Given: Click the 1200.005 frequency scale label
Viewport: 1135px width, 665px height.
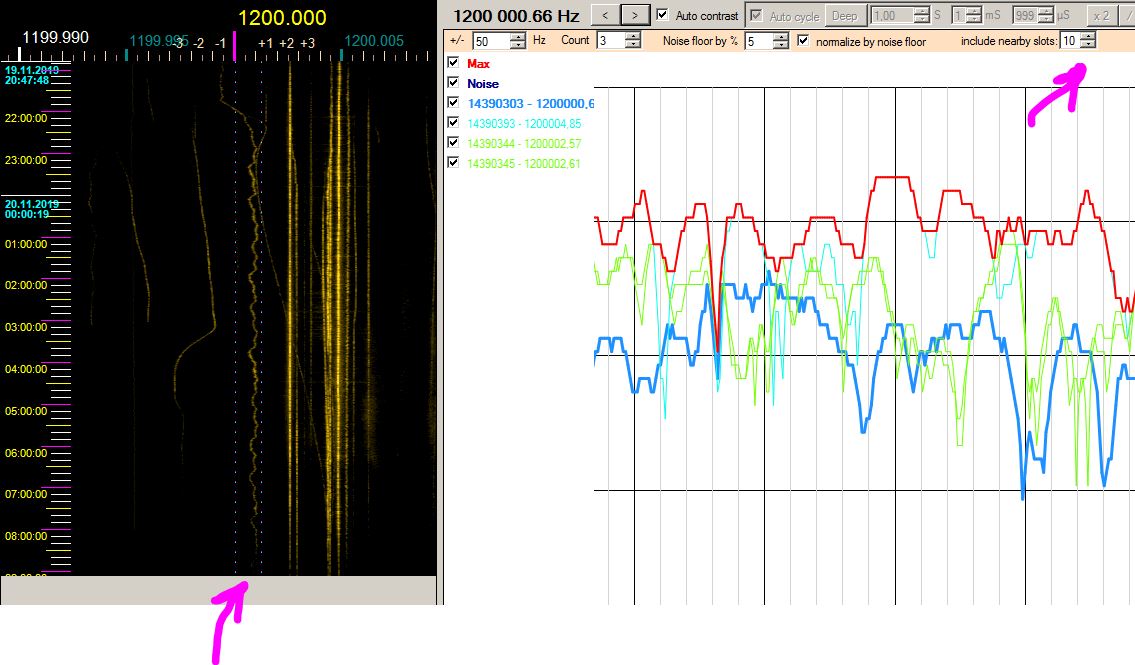Looking at the screenshot, I should point(374,41).
